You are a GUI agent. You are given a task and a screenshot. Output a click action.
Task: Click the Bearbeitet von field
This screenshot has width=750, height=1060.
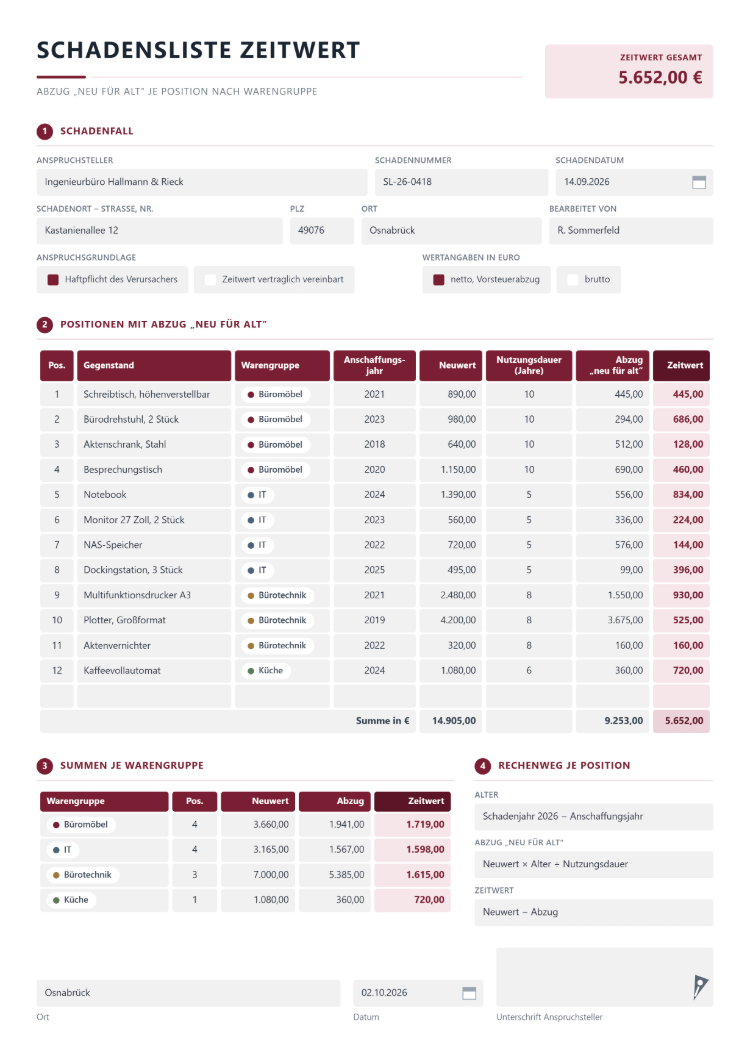pos(631,231)
